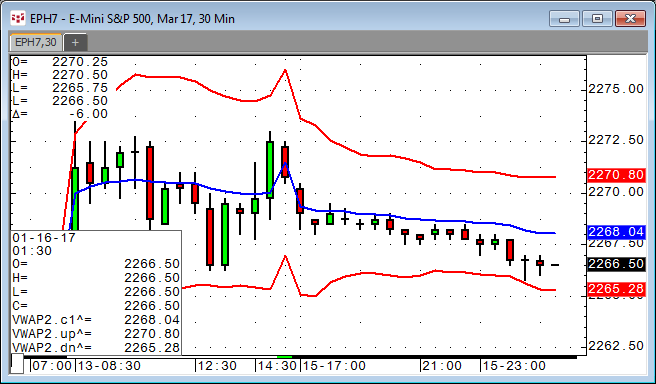Click the green marker on time scrollbar
The height and width of the screenshot is (384, 656).
click(x=285, y=357)
